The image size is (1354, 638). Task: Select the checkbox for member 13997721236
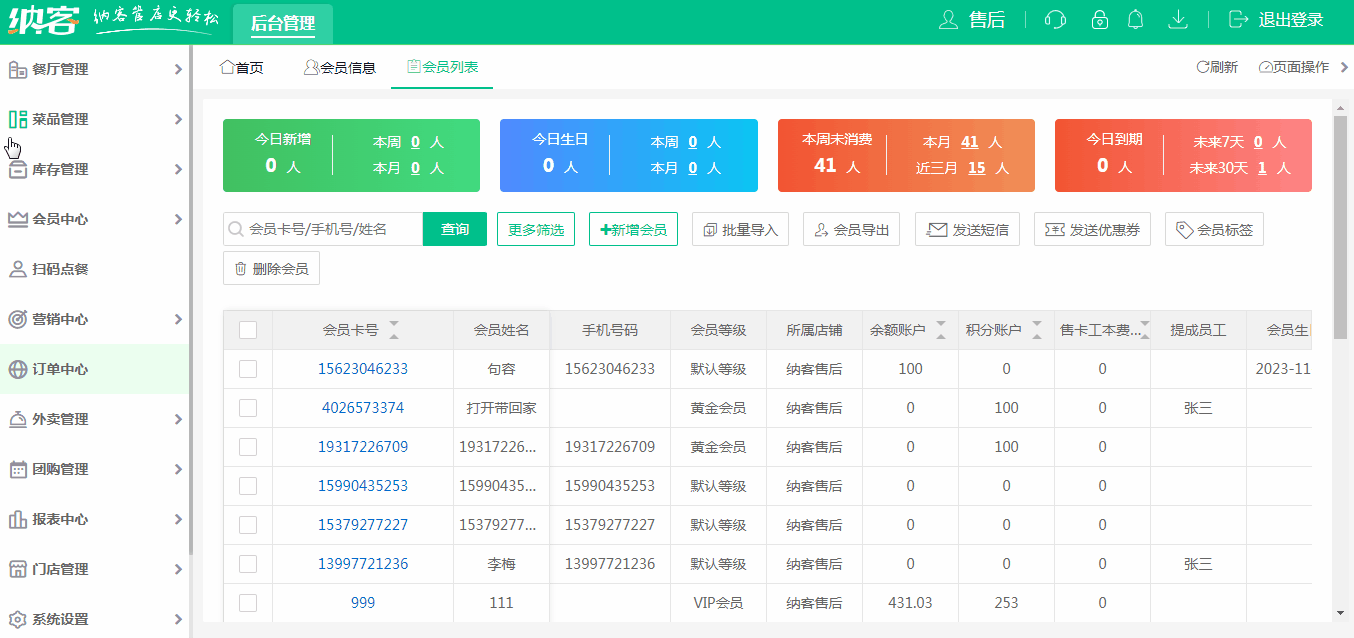pos(248,564)
